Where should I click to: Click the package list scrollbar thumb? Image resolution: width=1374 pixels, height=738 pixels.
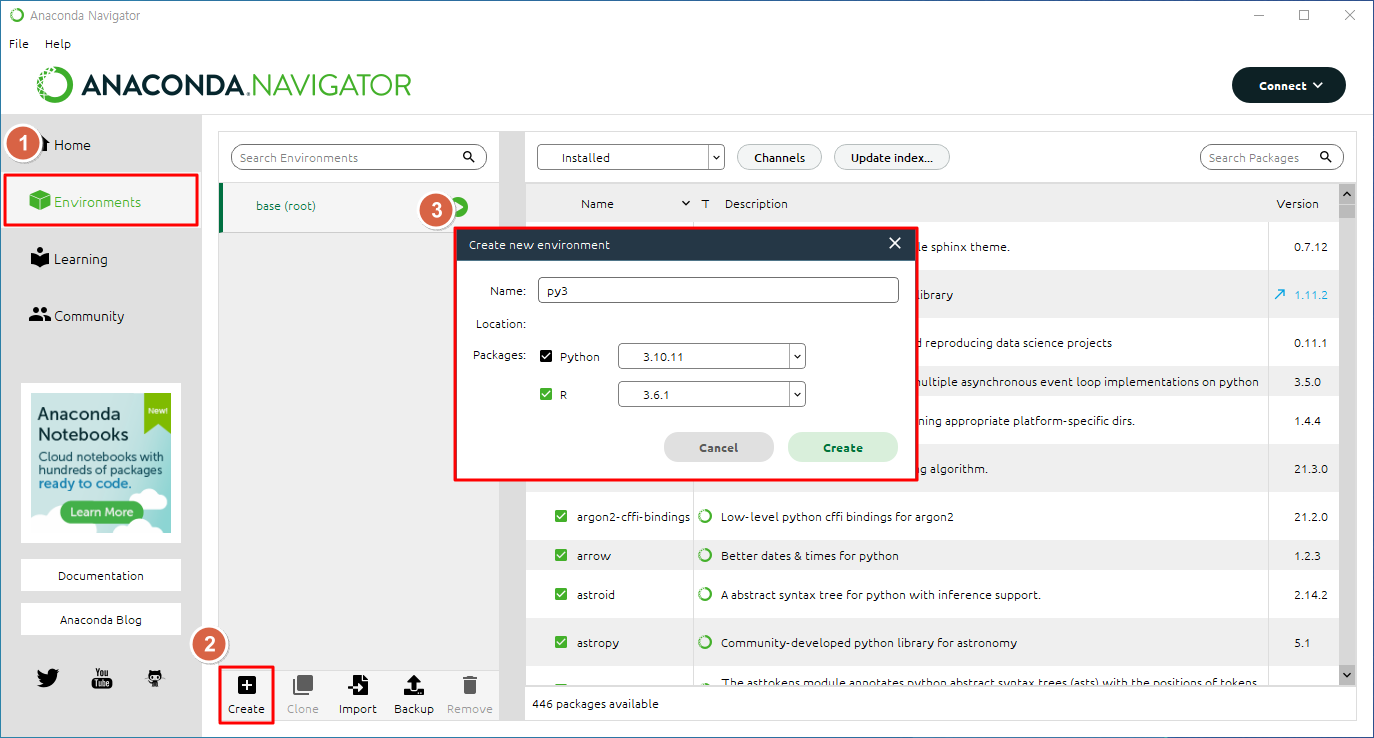1347,211
